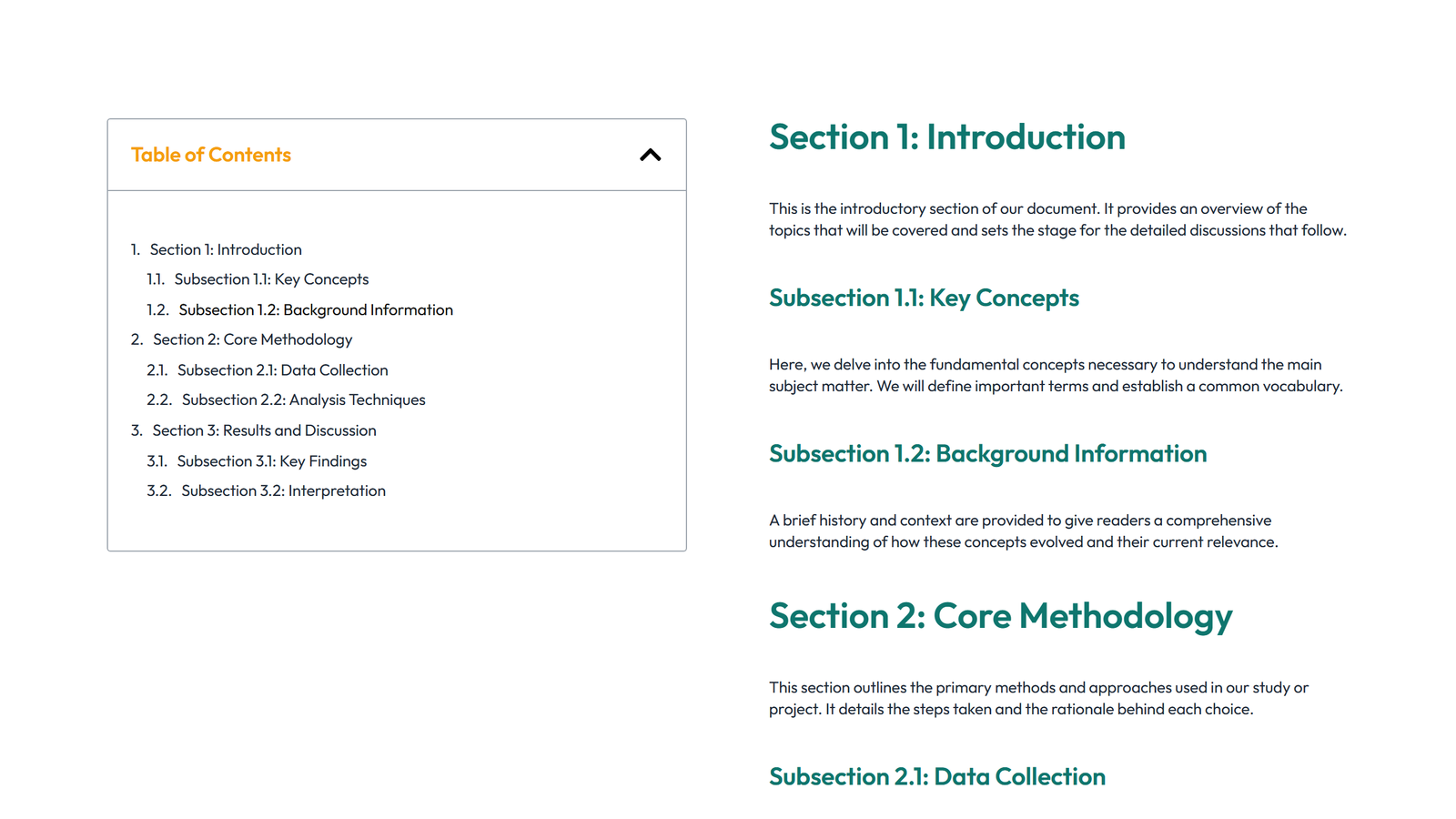Image resolution: width=1456 pixels, height=819 pixels.
Task: Go to Section 3: Results and Discussion
Action: pos(264,430)
